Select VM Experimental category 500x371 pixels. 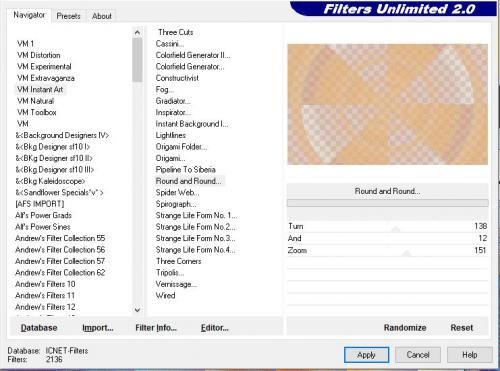pos(44,66)
